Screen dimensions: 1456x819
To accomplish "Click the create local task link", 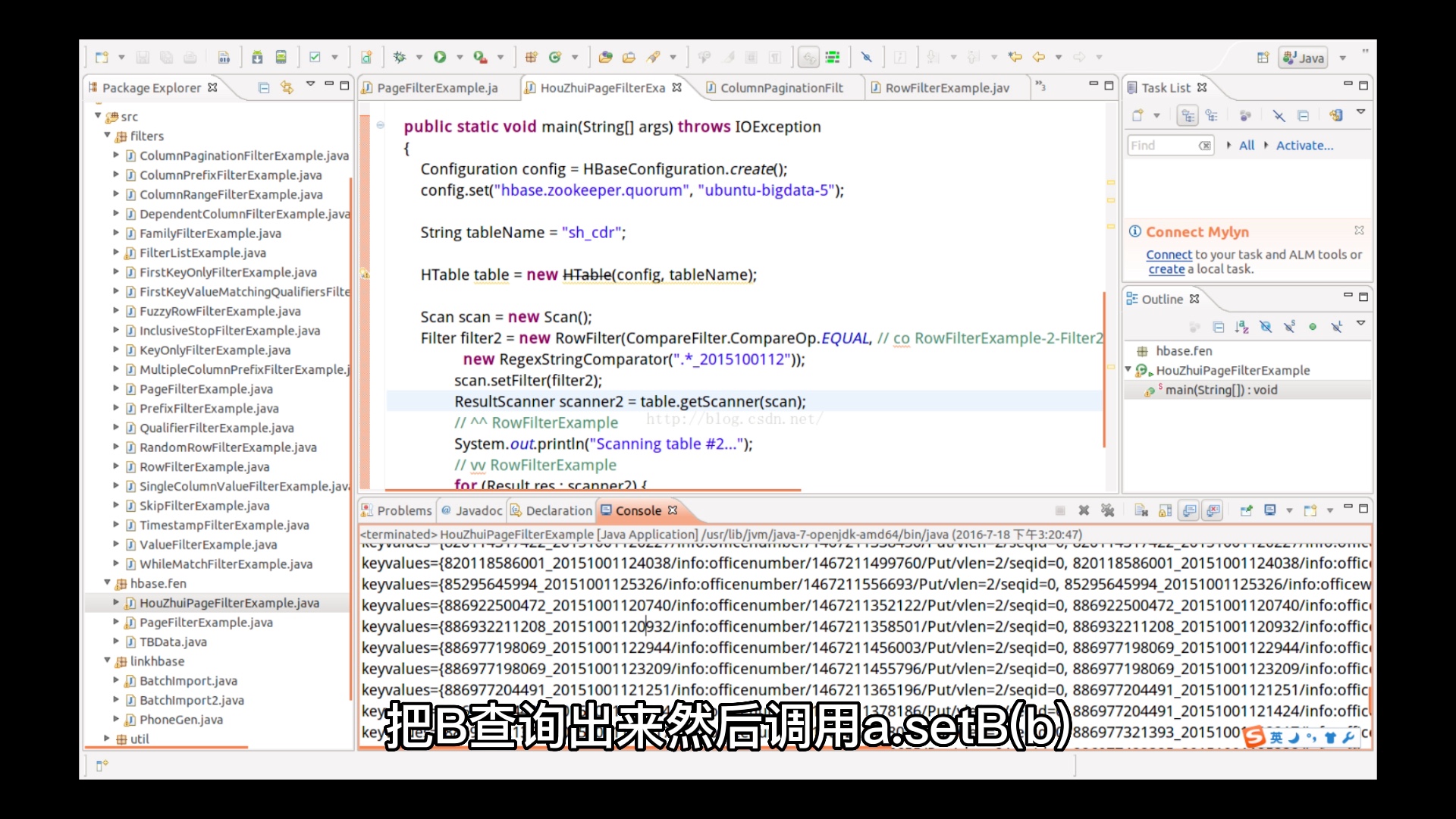I will 1166,269.
